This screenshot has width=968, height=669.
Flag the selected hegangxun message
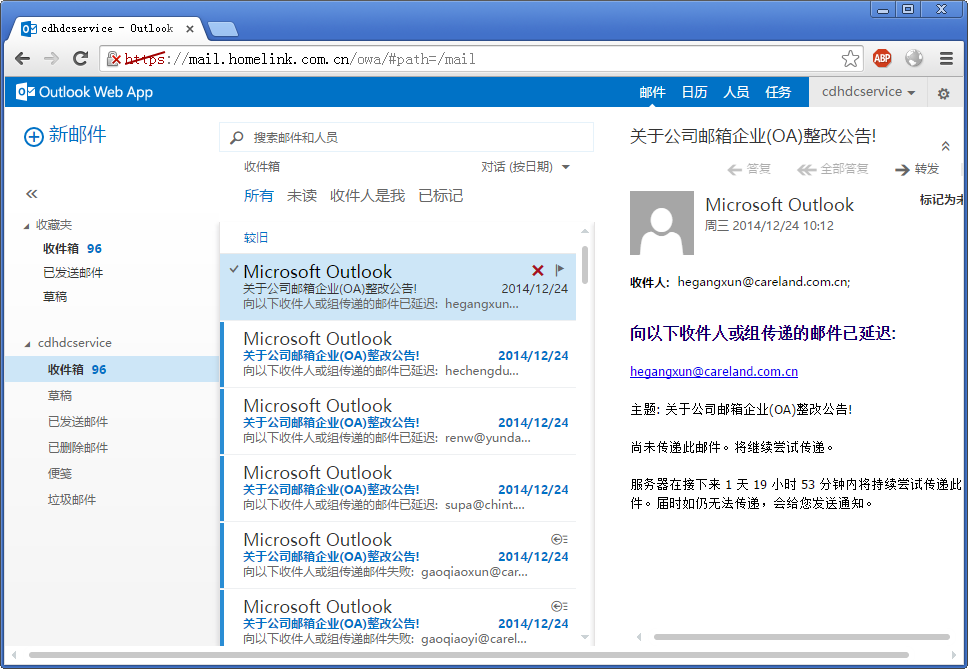point(559,270)
